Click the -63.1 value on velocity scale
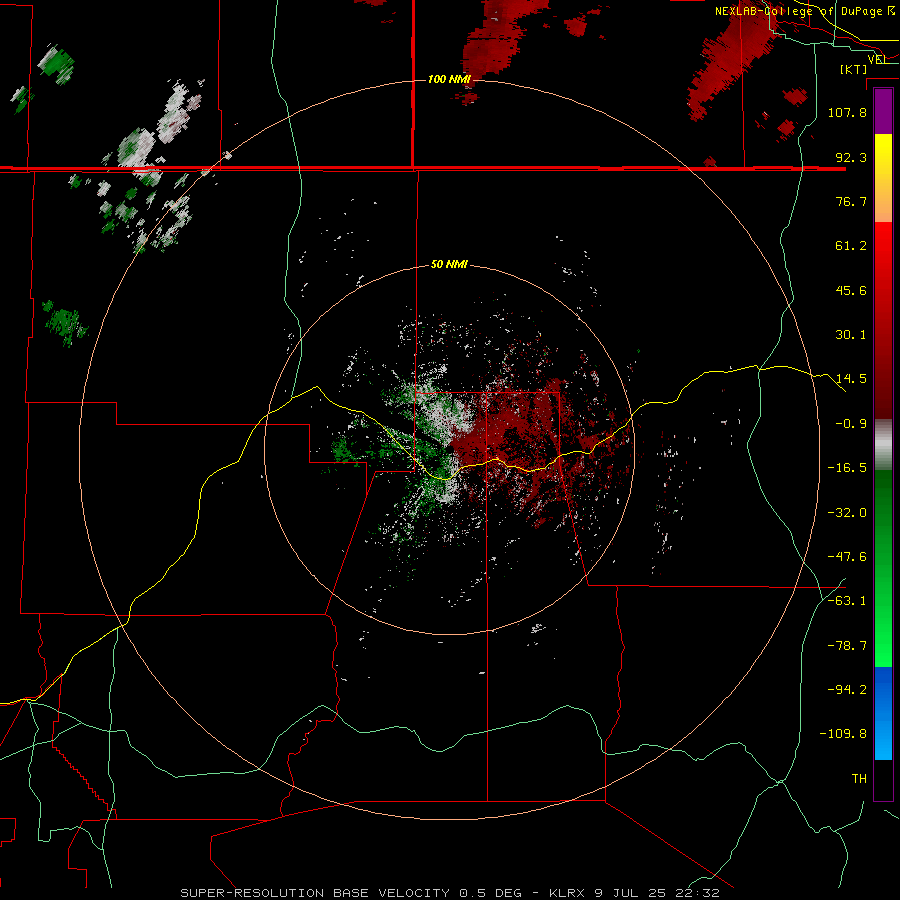This screenshot has height=900, width=900. 847,601
